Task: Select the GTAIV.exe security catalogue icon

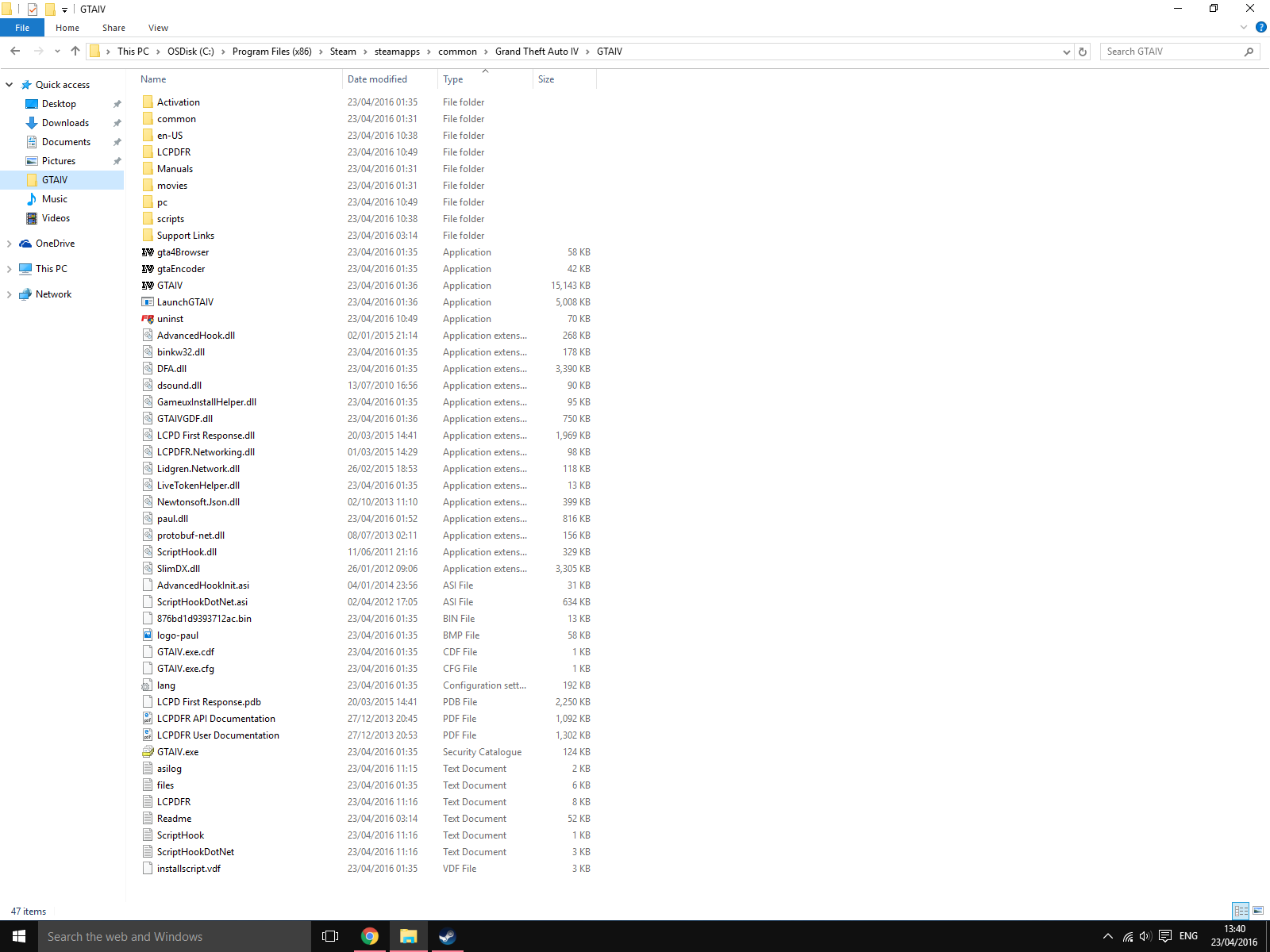Action: [x=148, y=752]
